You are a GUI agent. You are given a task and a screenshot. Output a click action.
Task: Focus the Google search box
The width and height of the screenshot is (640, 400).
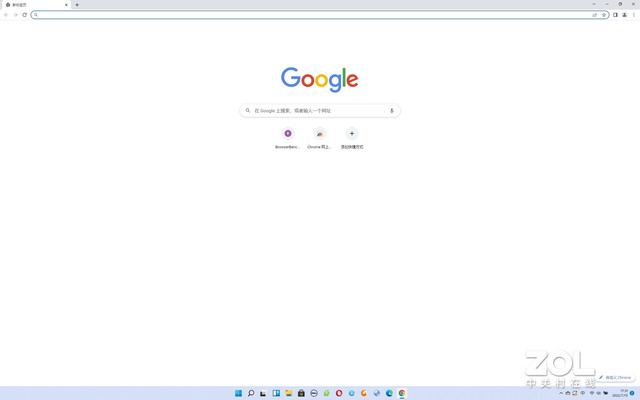click(315, 110)
